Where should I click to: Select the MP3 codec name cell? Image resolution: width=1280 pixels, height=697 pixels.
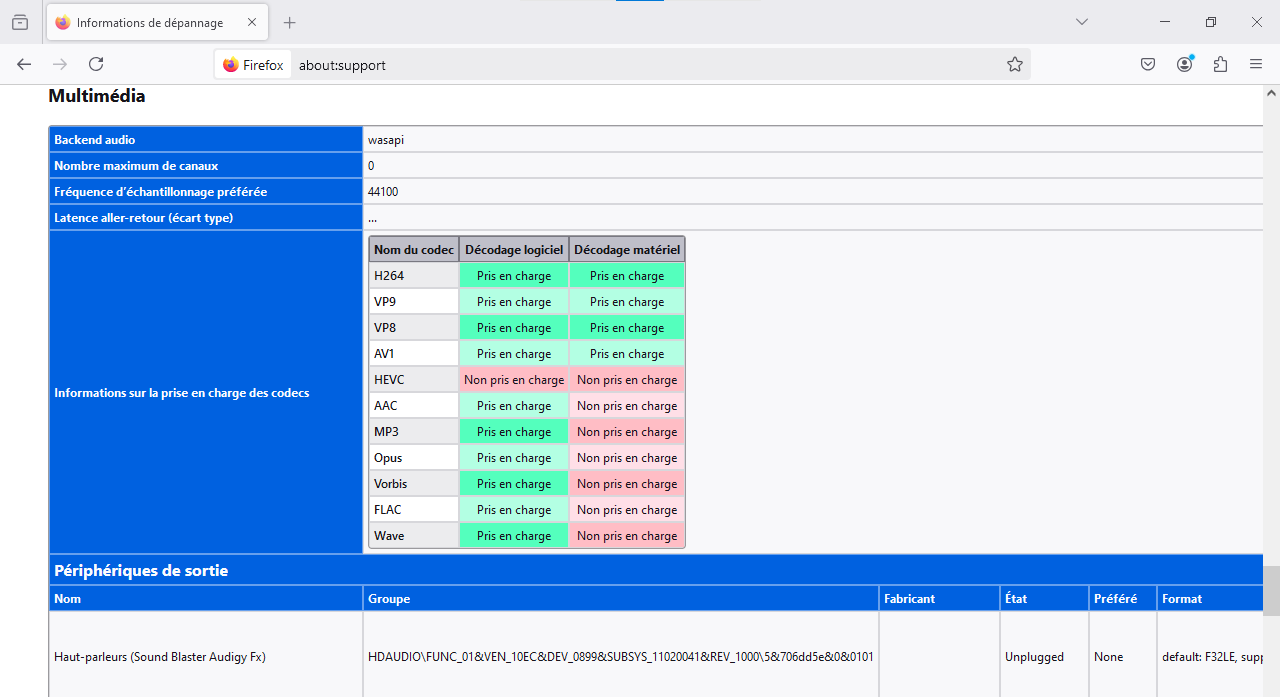pyautogui.click(x=414, y=432)
